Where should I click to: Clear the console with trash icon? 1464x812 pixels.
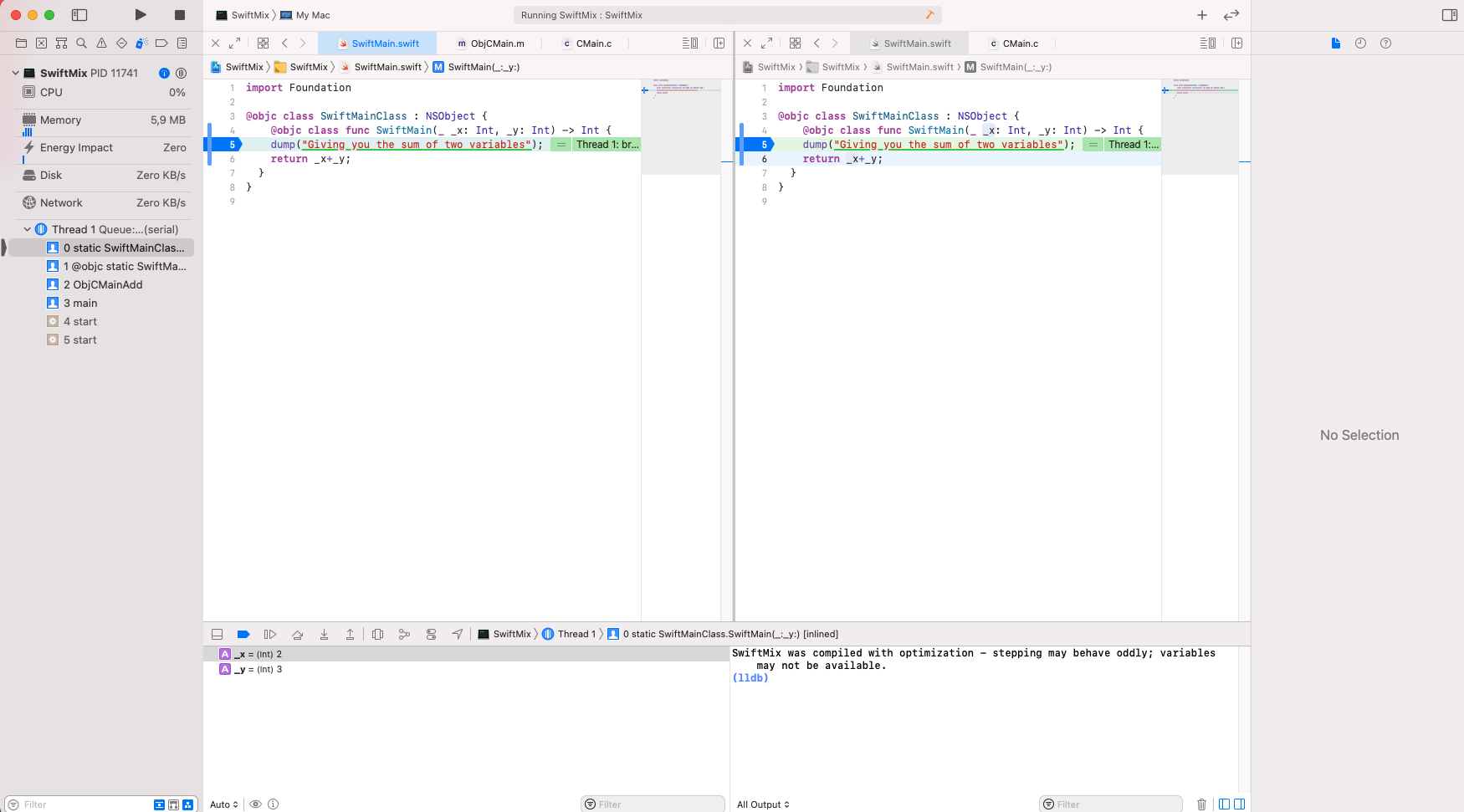[1202, 804]
